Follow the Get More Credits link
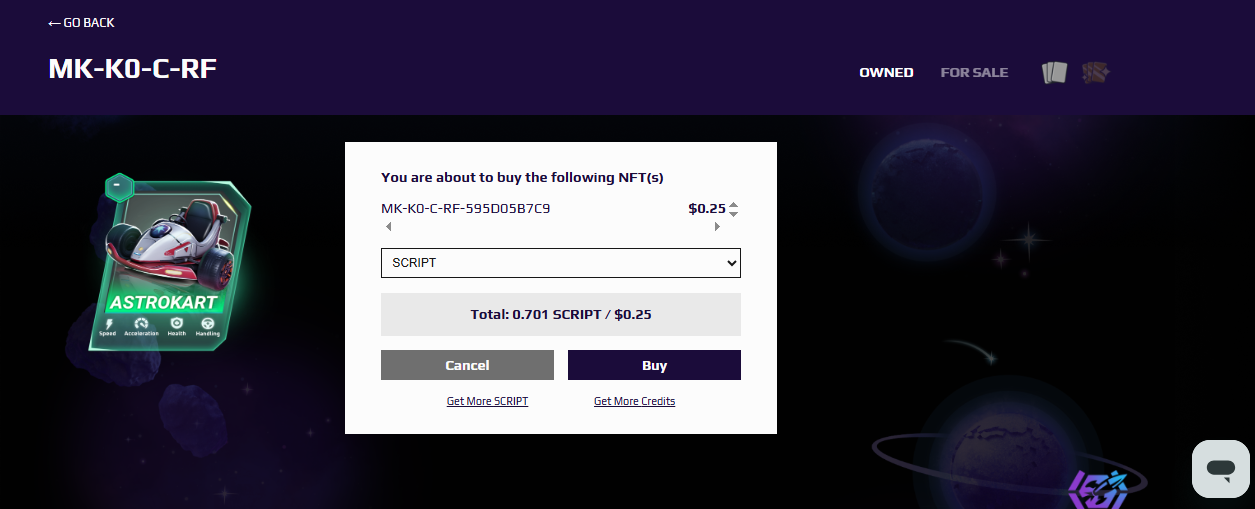The width and height of the screenshot is (1255, 509). [x=634, y=401]
